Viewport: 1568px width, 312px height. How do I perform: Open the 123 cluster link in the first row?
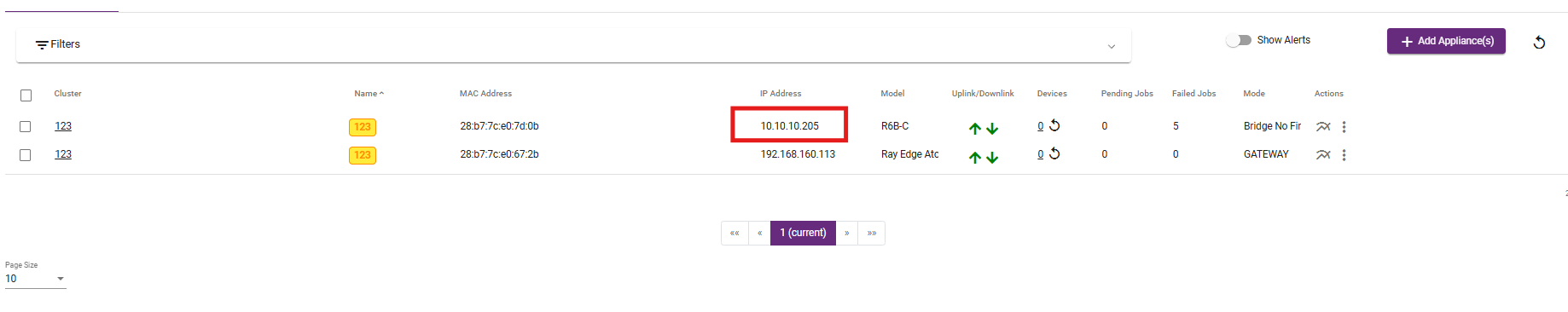click(63, 126)
